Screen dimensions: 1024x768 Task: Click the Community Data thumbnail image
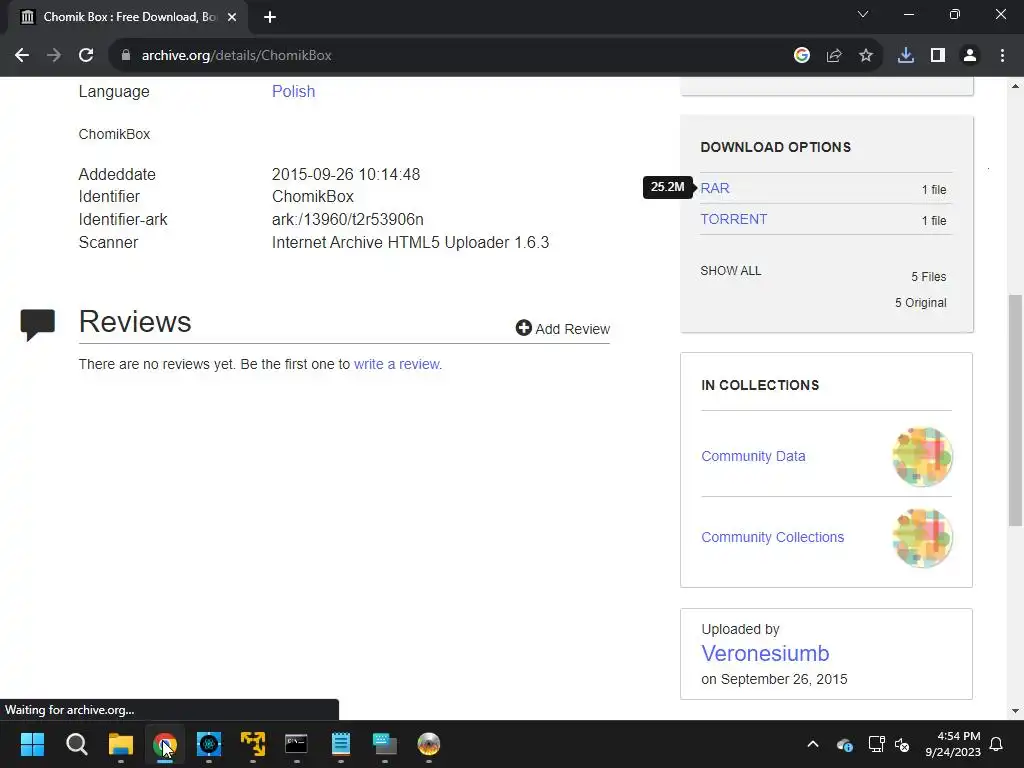[922, 456]
